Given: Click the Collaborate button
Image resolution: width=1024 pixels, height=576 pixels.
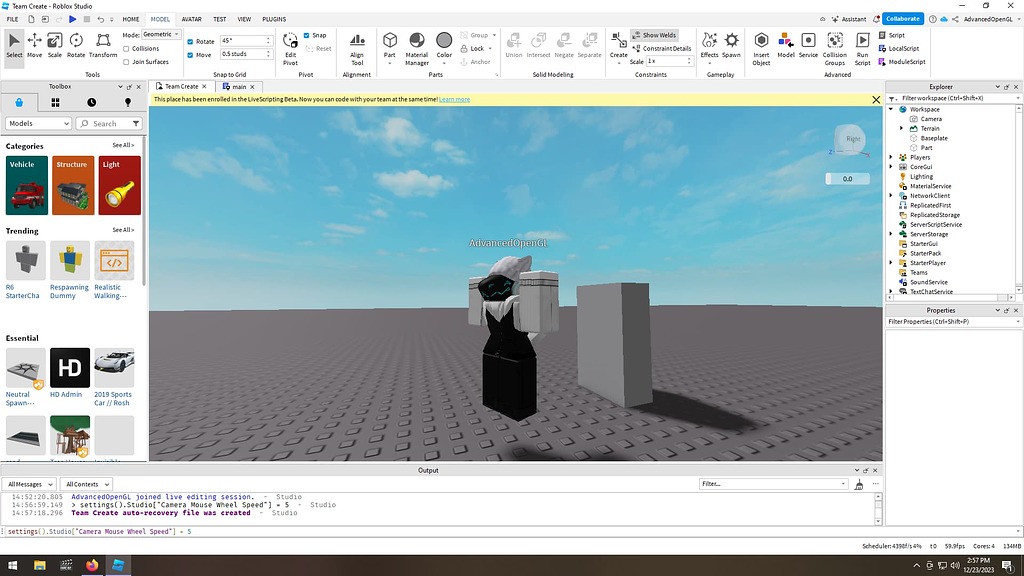Looking at the screenshot, I should [x=901, y=18].
